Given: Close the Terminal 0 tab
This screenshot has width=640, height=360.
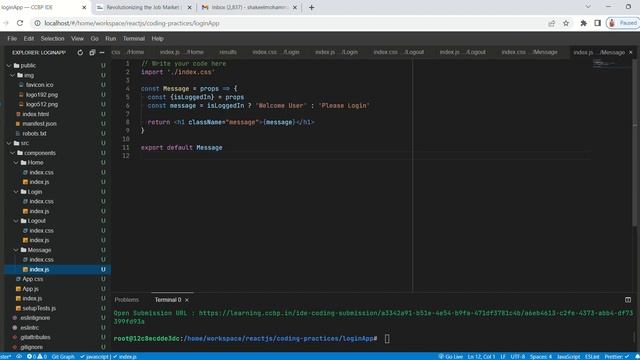Looking at the screenshot, I should (187, 300).
